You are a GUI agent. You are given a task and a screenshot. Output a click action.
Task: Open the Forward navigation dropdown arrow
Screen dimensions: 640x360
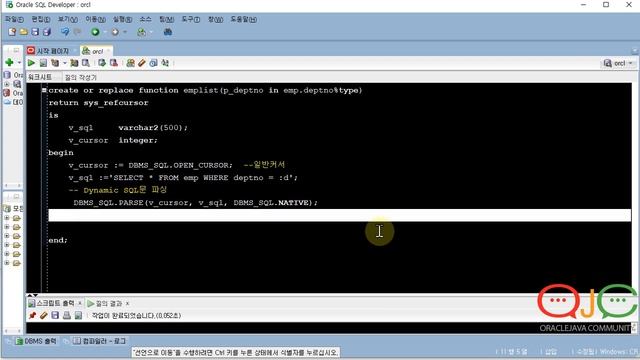coord(125,32)
